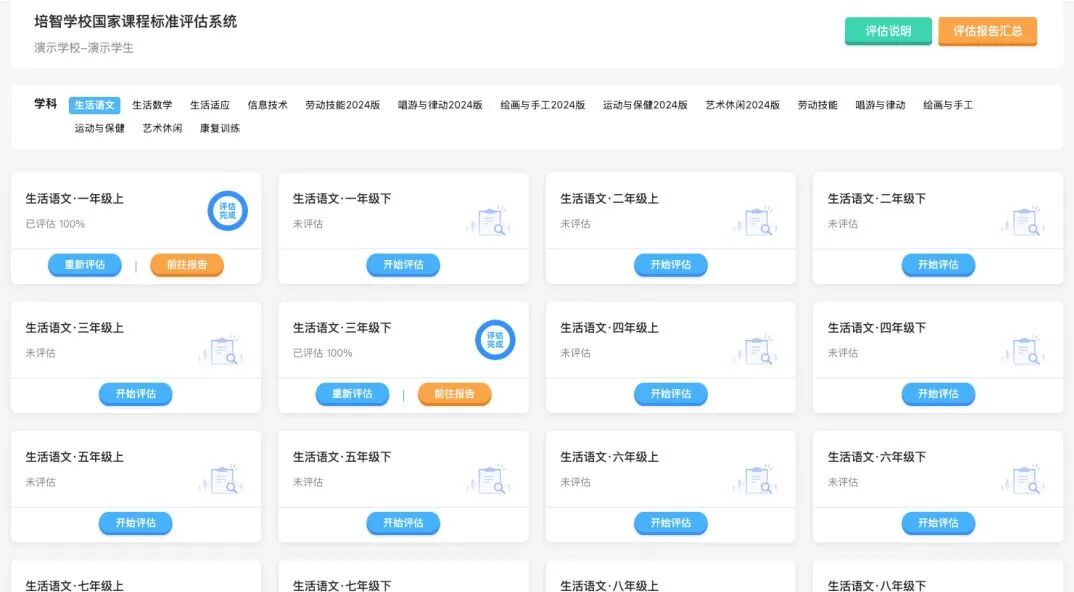
Task: Start evaluation for 生活语文·六年级上
Action: click(671, 523)
